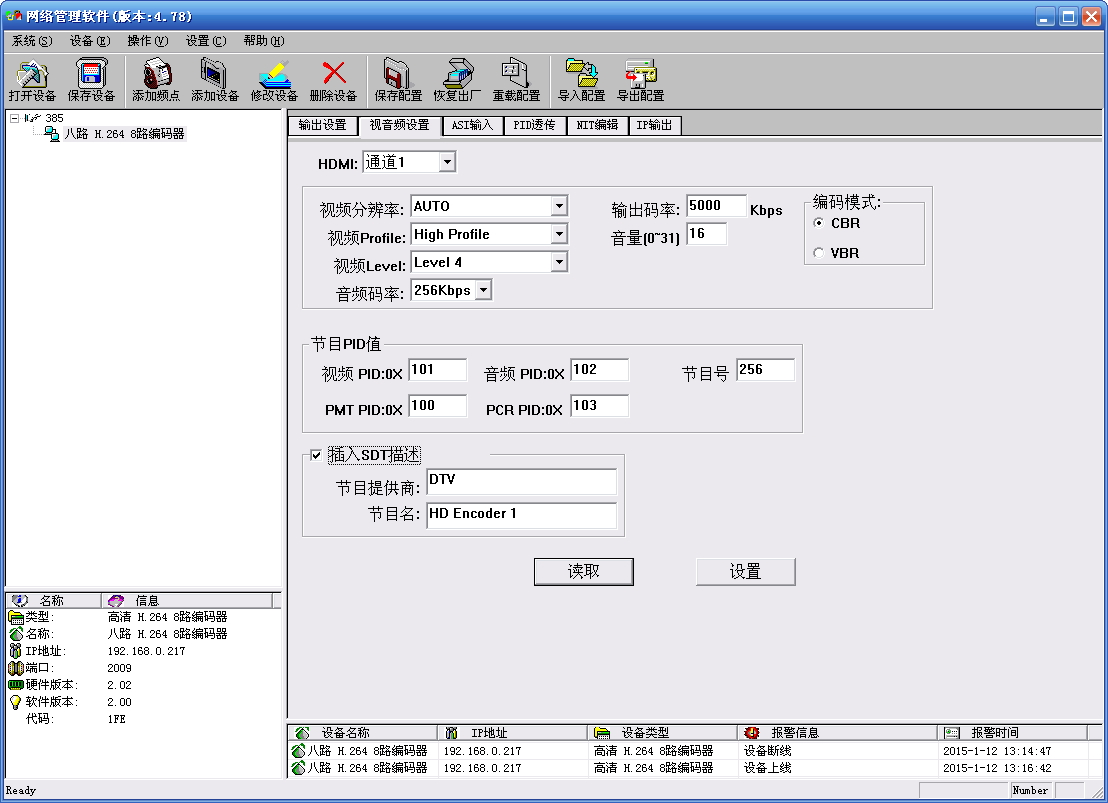Click the 导入配置 toolbar icon
The width and height of the screenshot is (1108, 803).
click(x=581, y=76)
